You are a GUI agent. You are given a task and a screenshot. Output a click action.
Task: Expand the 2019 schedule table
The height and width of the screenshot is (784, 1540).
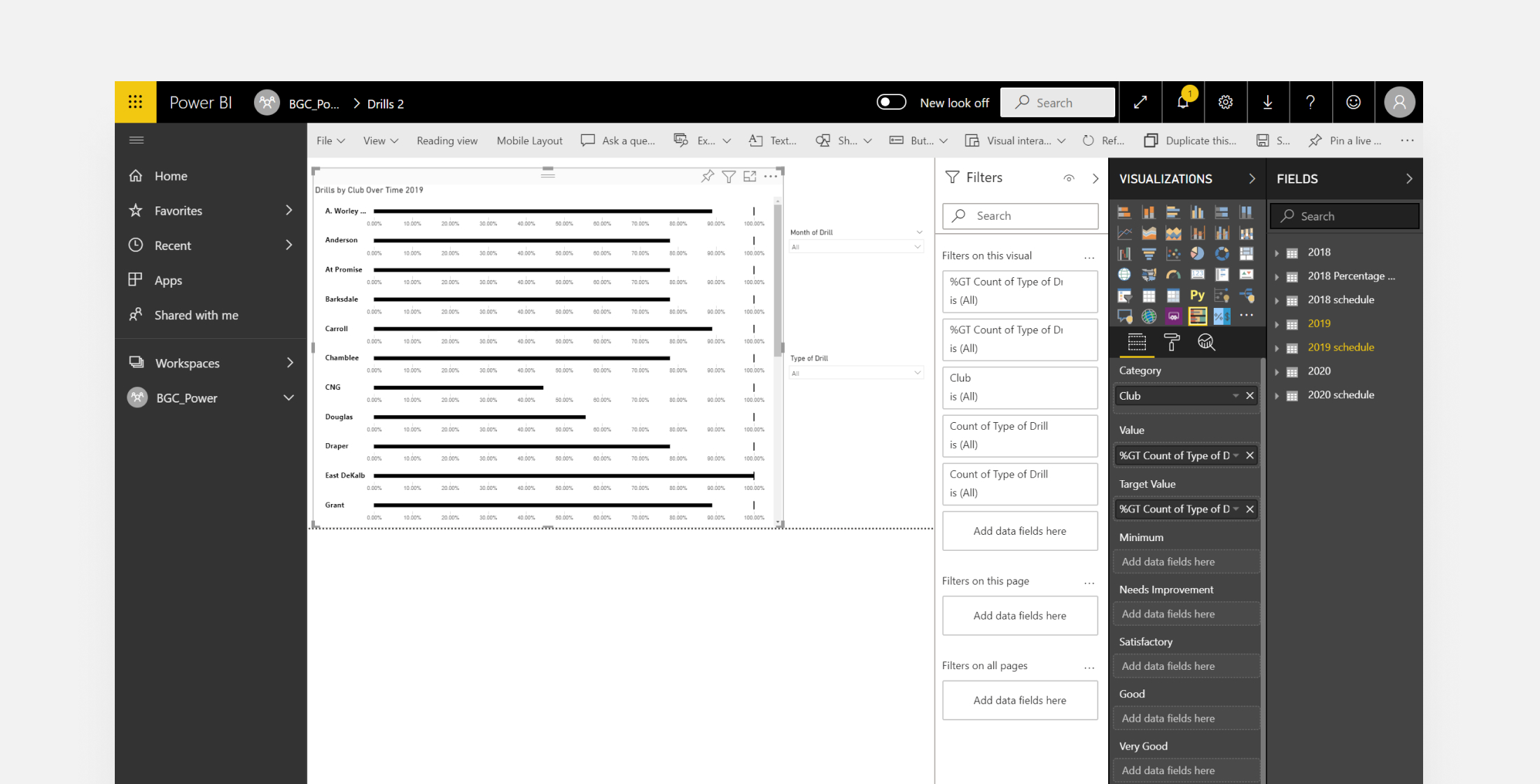tap(1277, 348)
